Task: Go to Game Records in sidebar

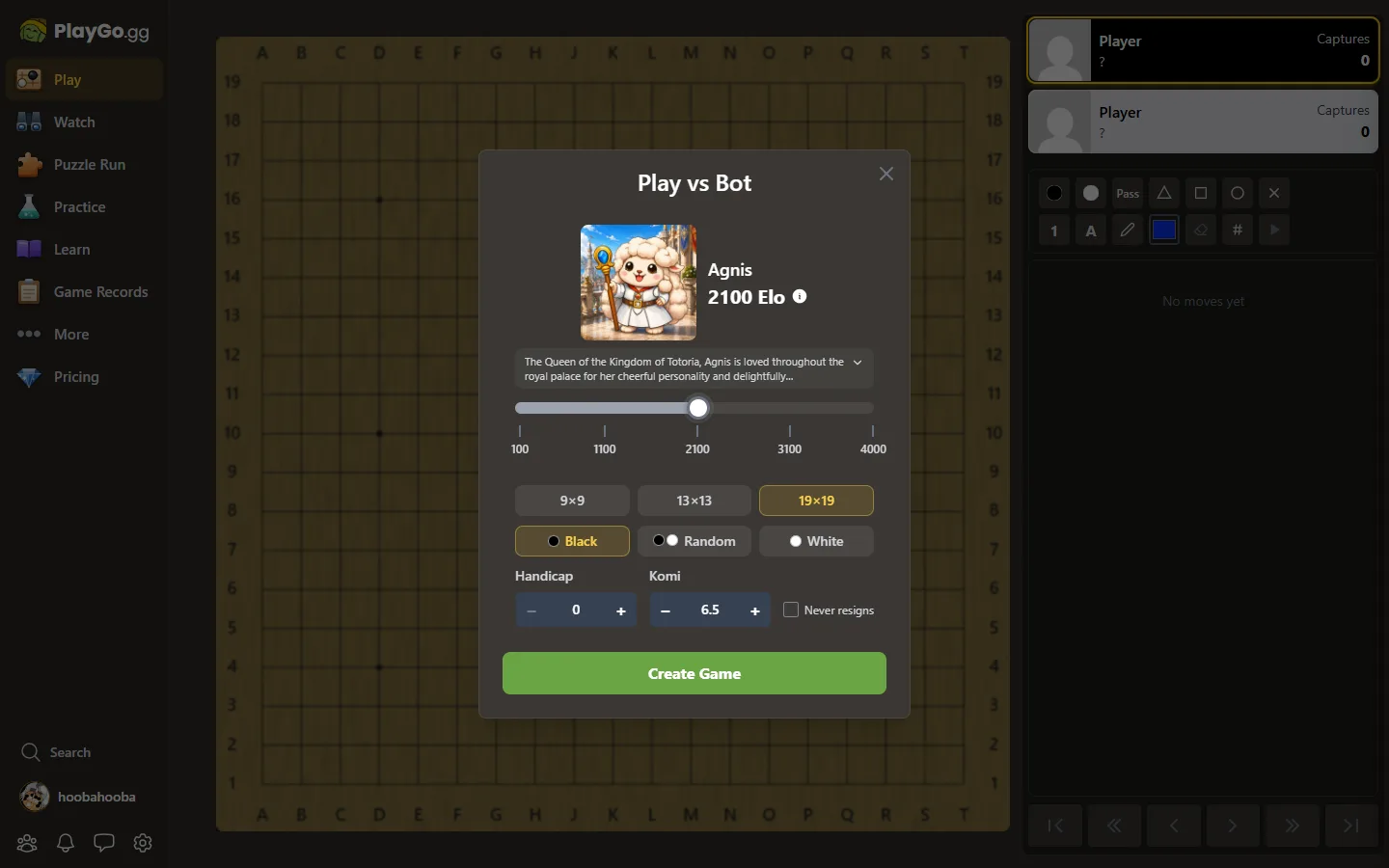Action: click(84, 292)
